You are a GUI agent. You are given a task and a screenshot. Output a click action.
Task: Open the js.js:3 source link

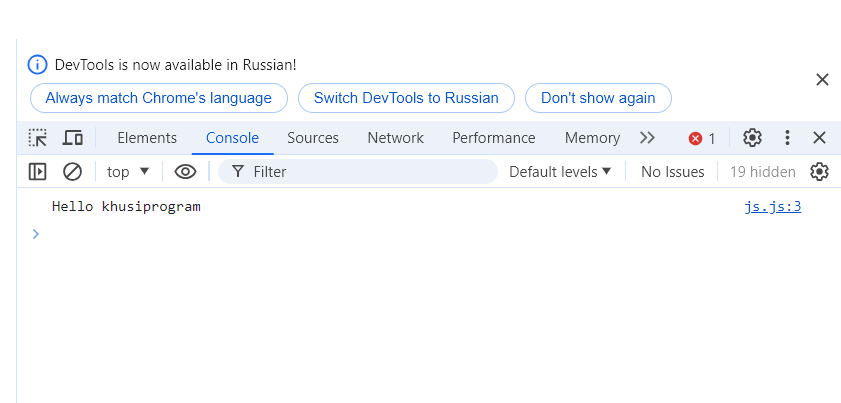point(773,207)
